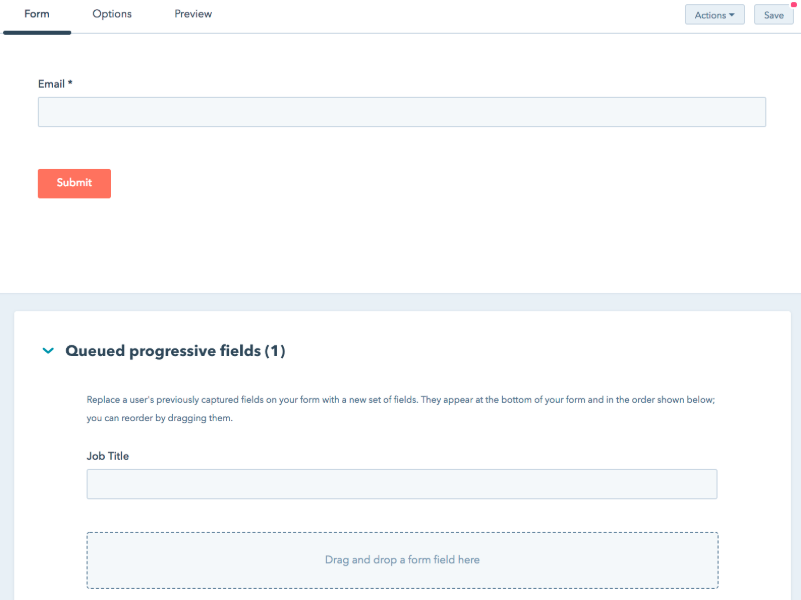
Task: Click the Submit button
Action: tap(74, 183)
